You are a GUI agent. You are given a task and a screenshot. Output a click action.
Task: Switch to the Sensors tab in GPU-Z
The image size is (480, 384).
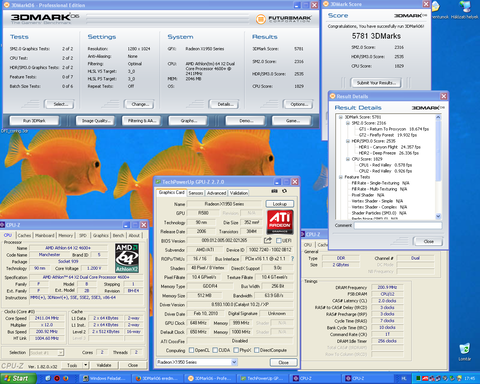click(x=196, y=193)
